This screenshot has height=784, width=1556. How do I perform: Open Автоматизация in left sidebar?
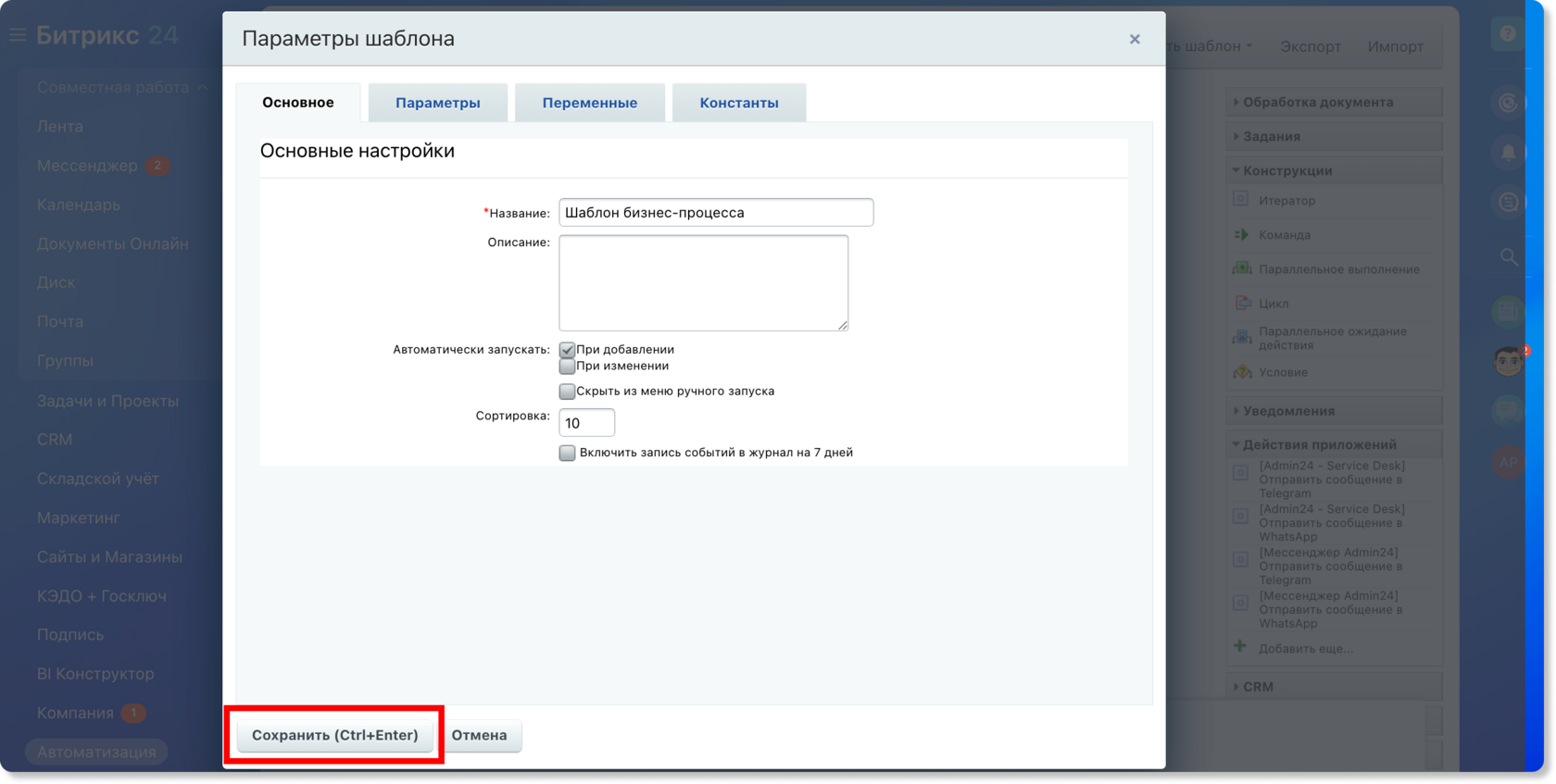96,752
